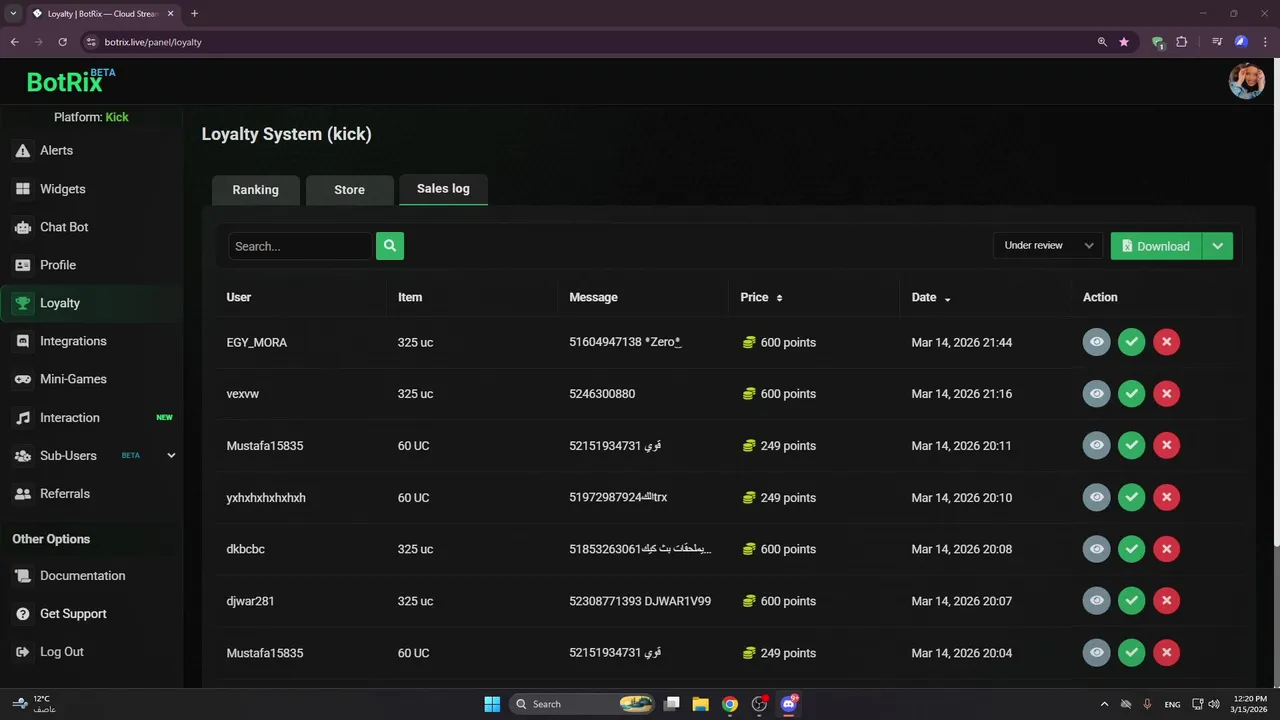Image resolution: width=1280 pixels, height=720 pixels.
Task: Open Mini-Games section
Action: point(73,379)
